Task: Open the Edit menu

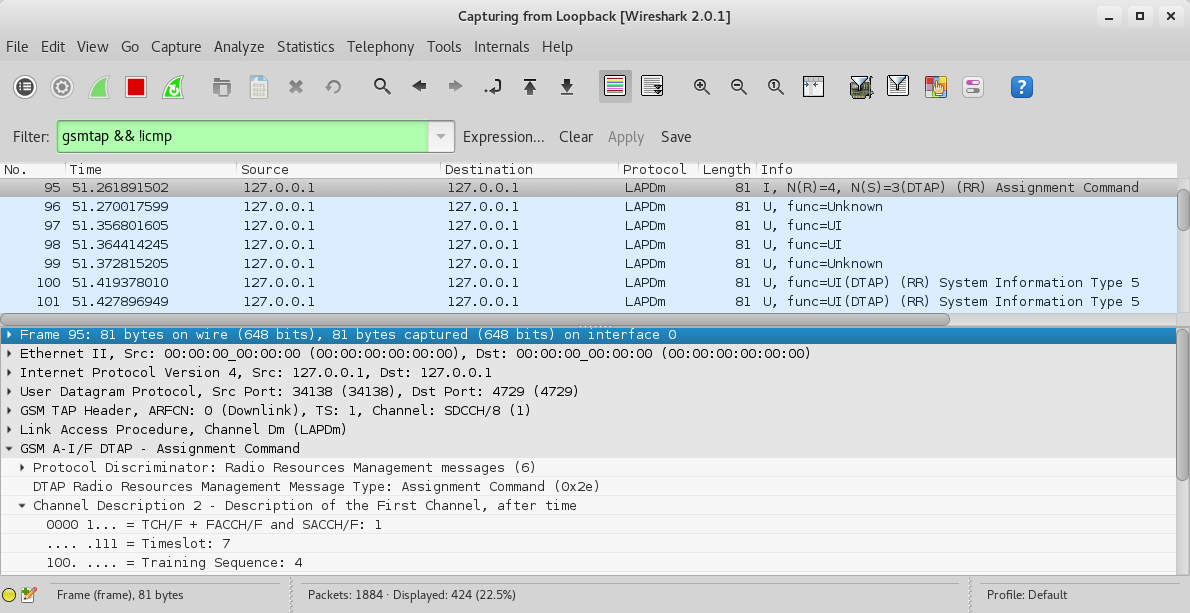Action: click(52, 47)
